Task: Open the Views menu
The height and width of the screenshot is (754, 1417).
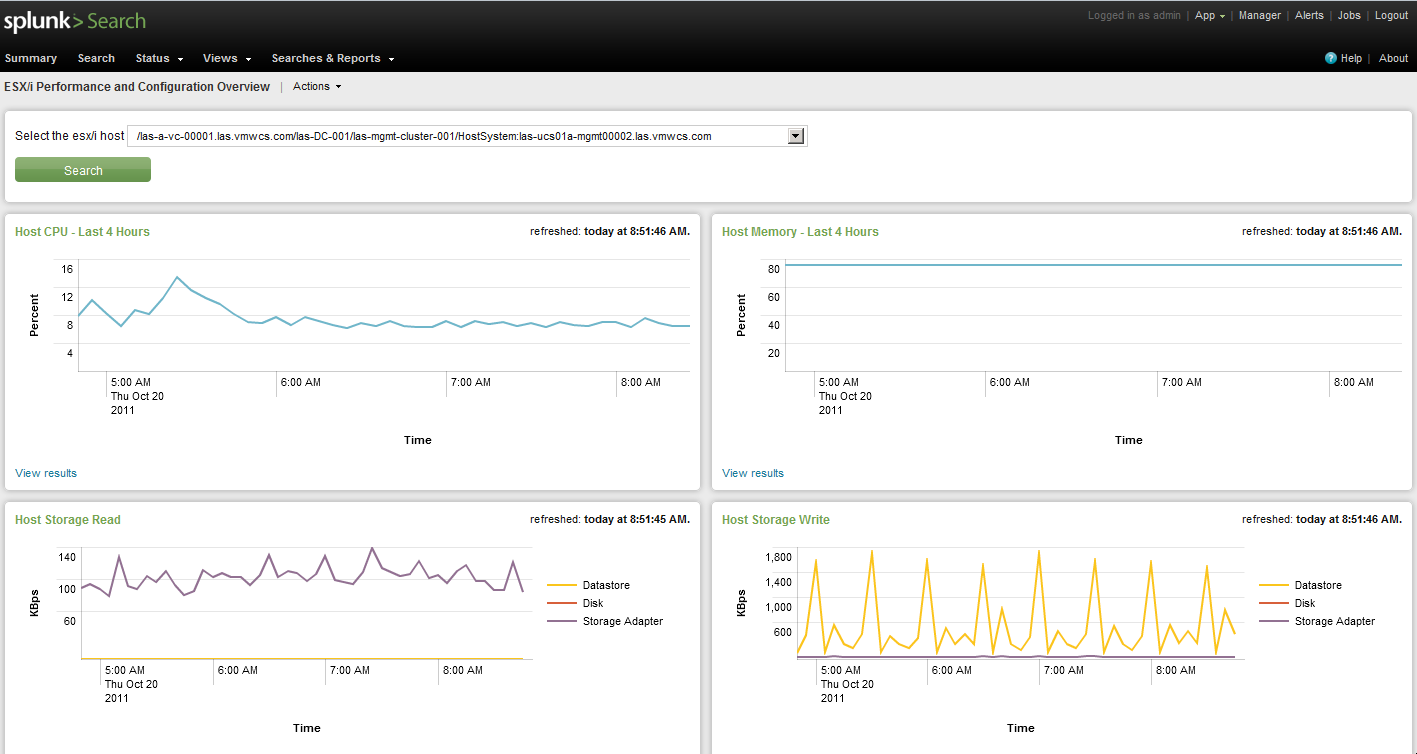Action: click(227, 58)
